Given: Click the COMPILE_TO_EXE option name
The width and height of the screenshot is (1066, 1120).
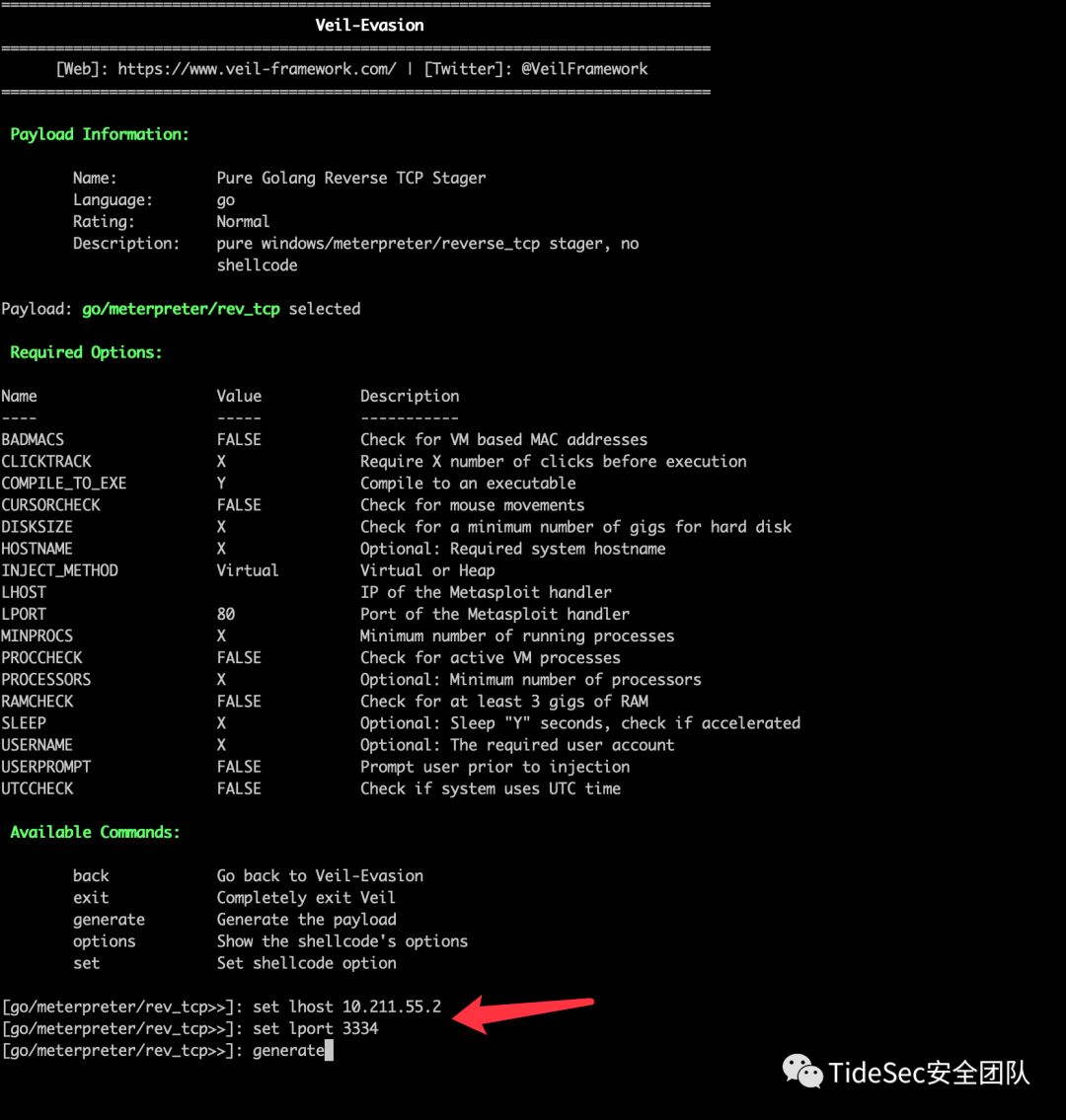Looking at the screenshot, I should pyautogui.click(x=63, y=484).
